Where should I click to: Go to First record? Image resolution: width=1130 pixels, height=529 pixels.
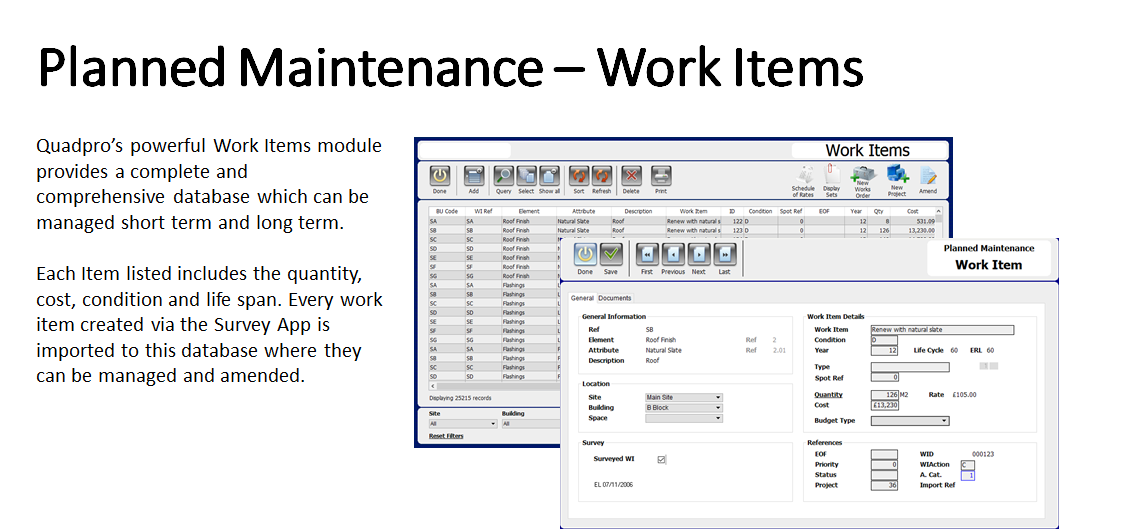point(647,254)
